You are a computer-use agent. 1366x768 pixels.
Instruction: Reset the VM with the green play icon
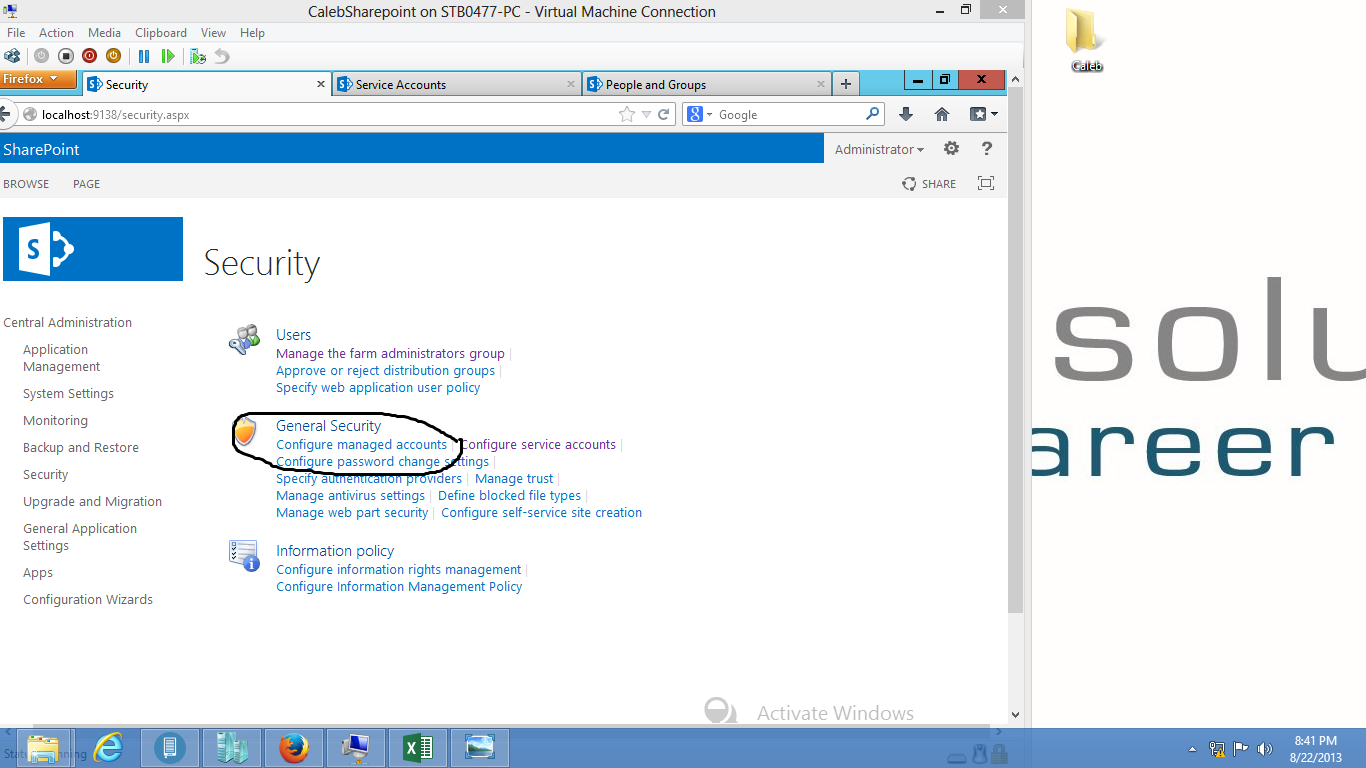pyautogui.click(x=168, y=56)
